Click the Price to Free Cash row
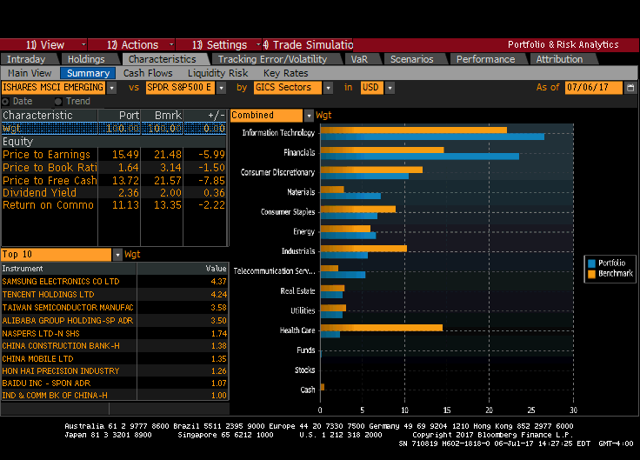Screen dimensions: 640x460 pos(114,180)
